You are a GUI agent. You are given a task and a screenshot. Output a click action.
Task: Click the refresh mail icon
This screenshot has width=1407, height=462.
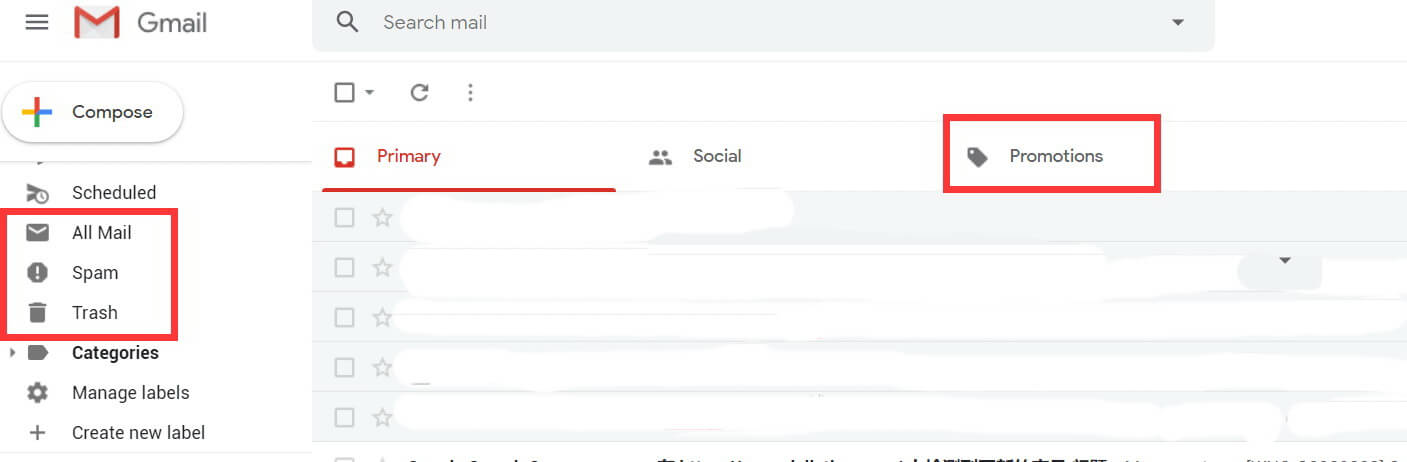[420, 92]
